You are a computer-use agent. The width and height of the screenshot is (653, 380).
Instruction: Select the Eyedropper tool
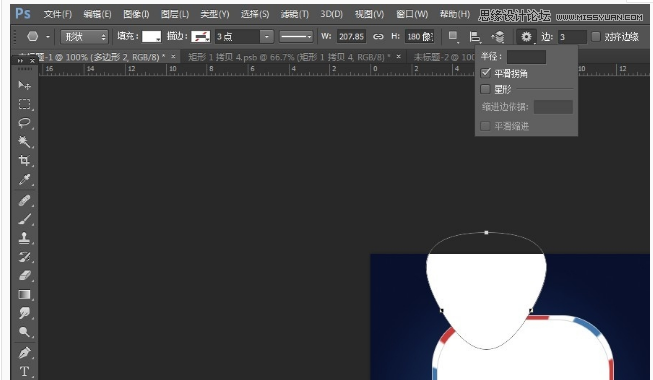coord(24,180)
